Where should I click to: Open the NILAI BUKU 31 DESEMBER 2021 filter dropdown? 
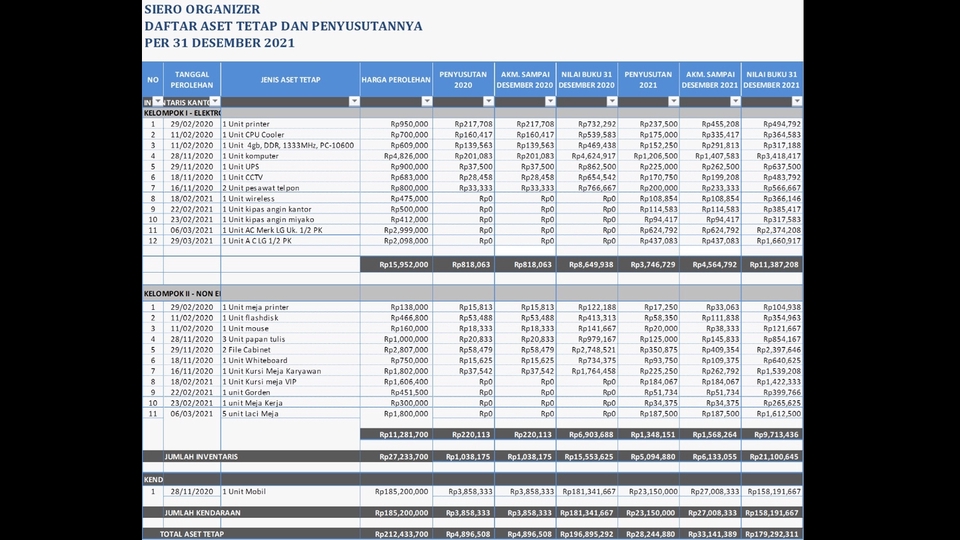(797, 102)
